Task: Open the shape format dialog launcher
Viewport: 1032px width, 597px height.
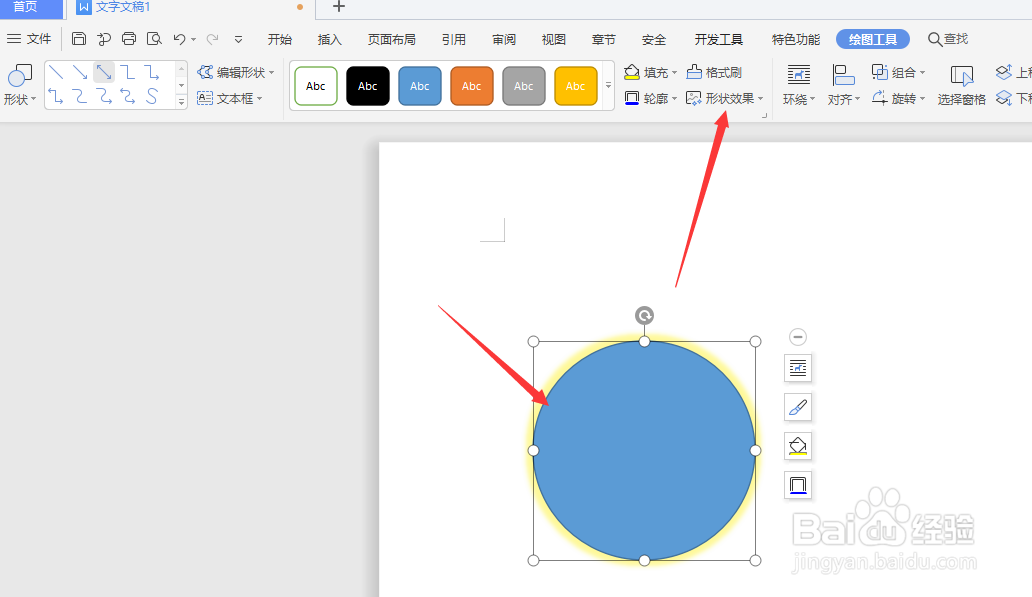Action: click(x=764, y=116)
